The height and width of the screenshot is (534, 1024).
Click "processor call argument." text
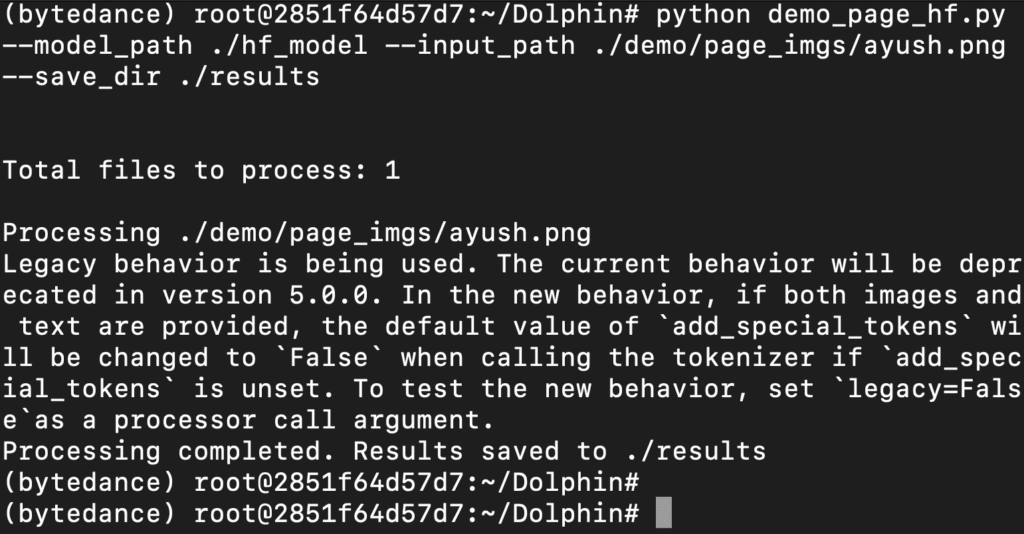304,420
